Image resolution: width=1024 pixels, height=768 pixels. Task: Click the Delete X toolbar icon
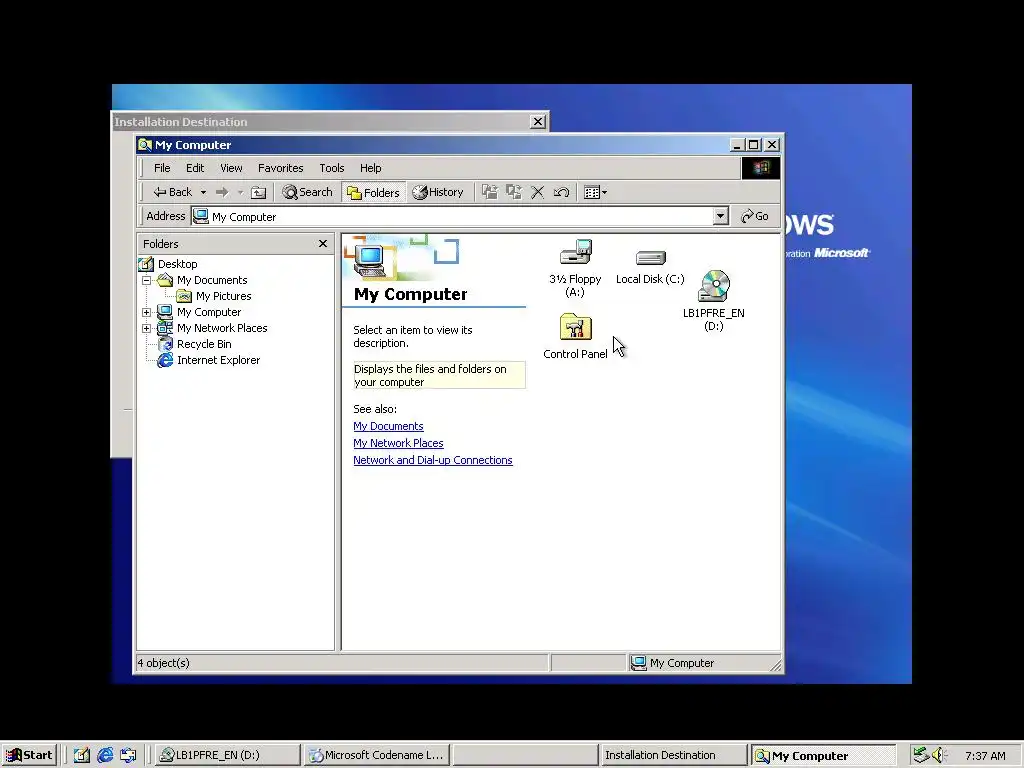(537, 192)
